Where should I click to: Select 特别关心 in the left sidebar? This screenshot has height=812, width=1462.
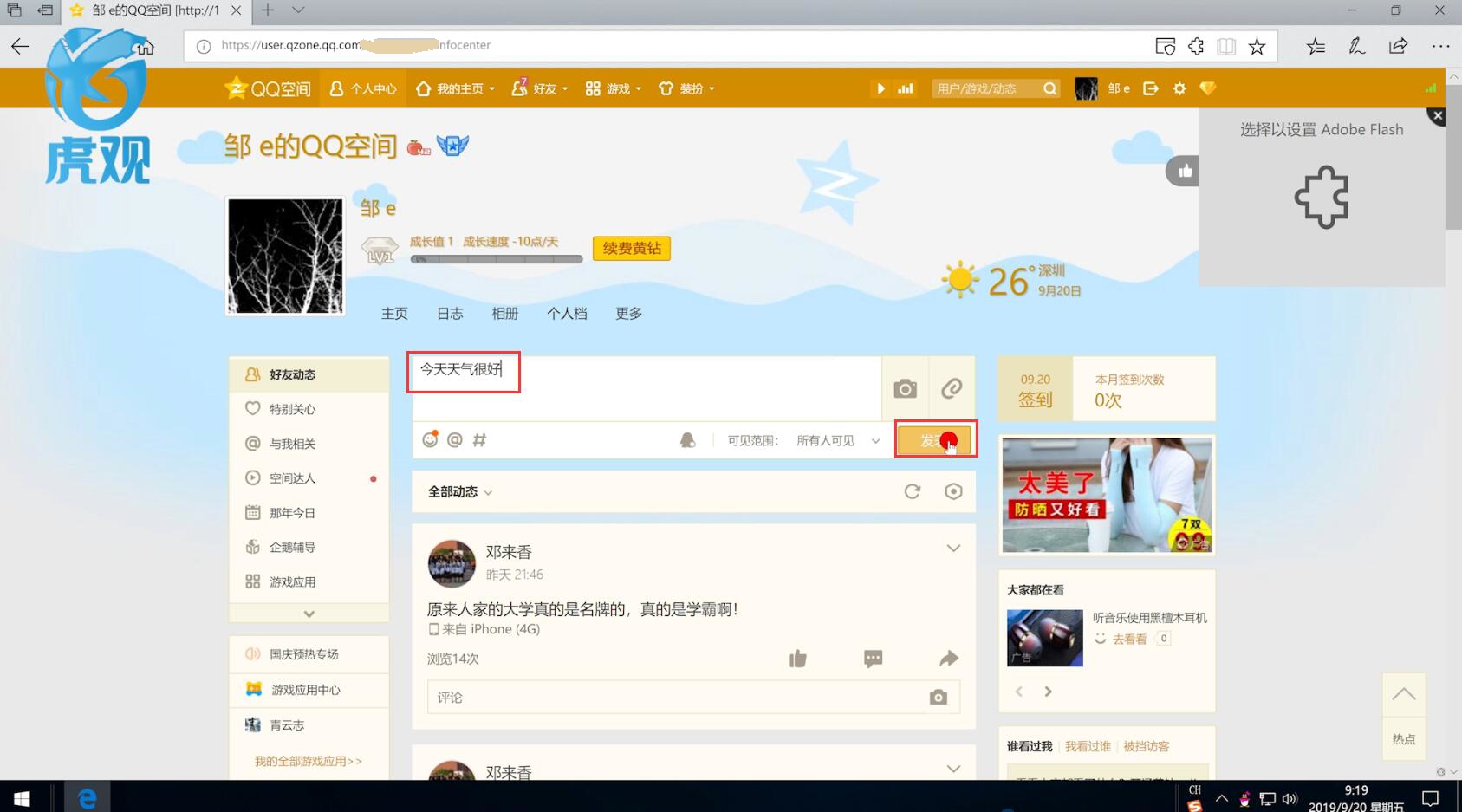pyautogui.click(x=309, y=409)
